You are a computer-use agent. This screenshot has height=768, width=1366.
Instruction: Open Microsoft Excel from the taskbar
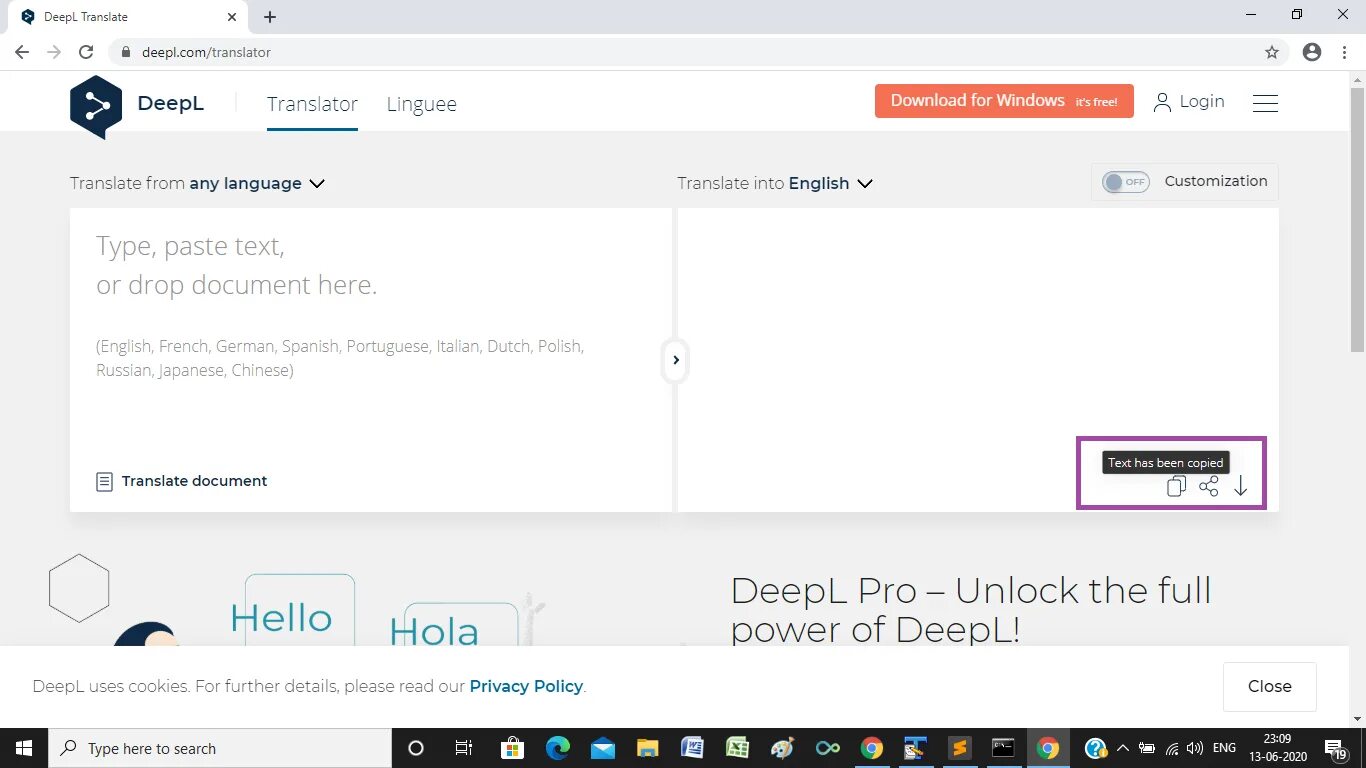point(737,748)
